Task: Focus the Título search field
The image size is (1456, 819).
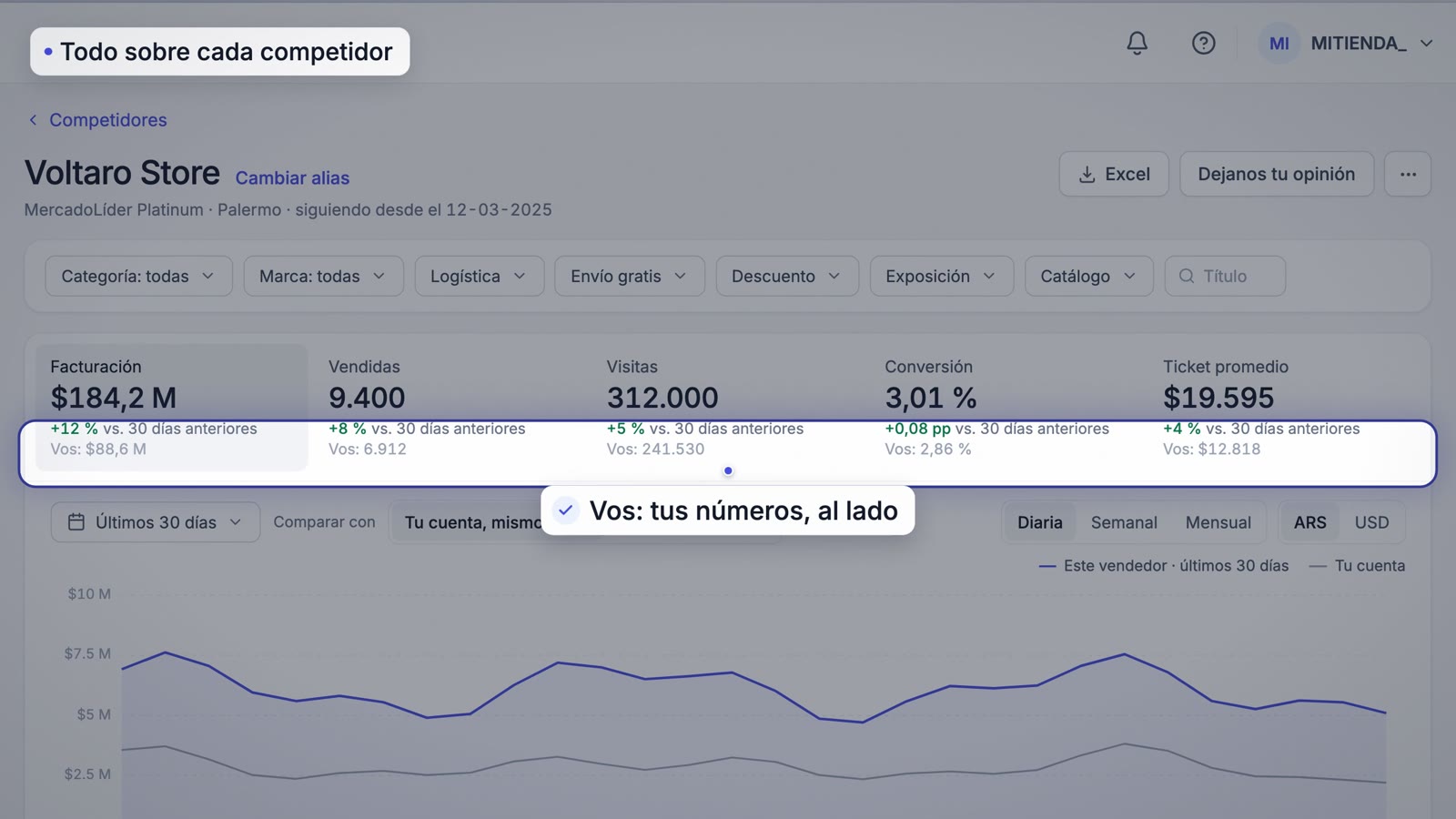Action: (1225, 276)
